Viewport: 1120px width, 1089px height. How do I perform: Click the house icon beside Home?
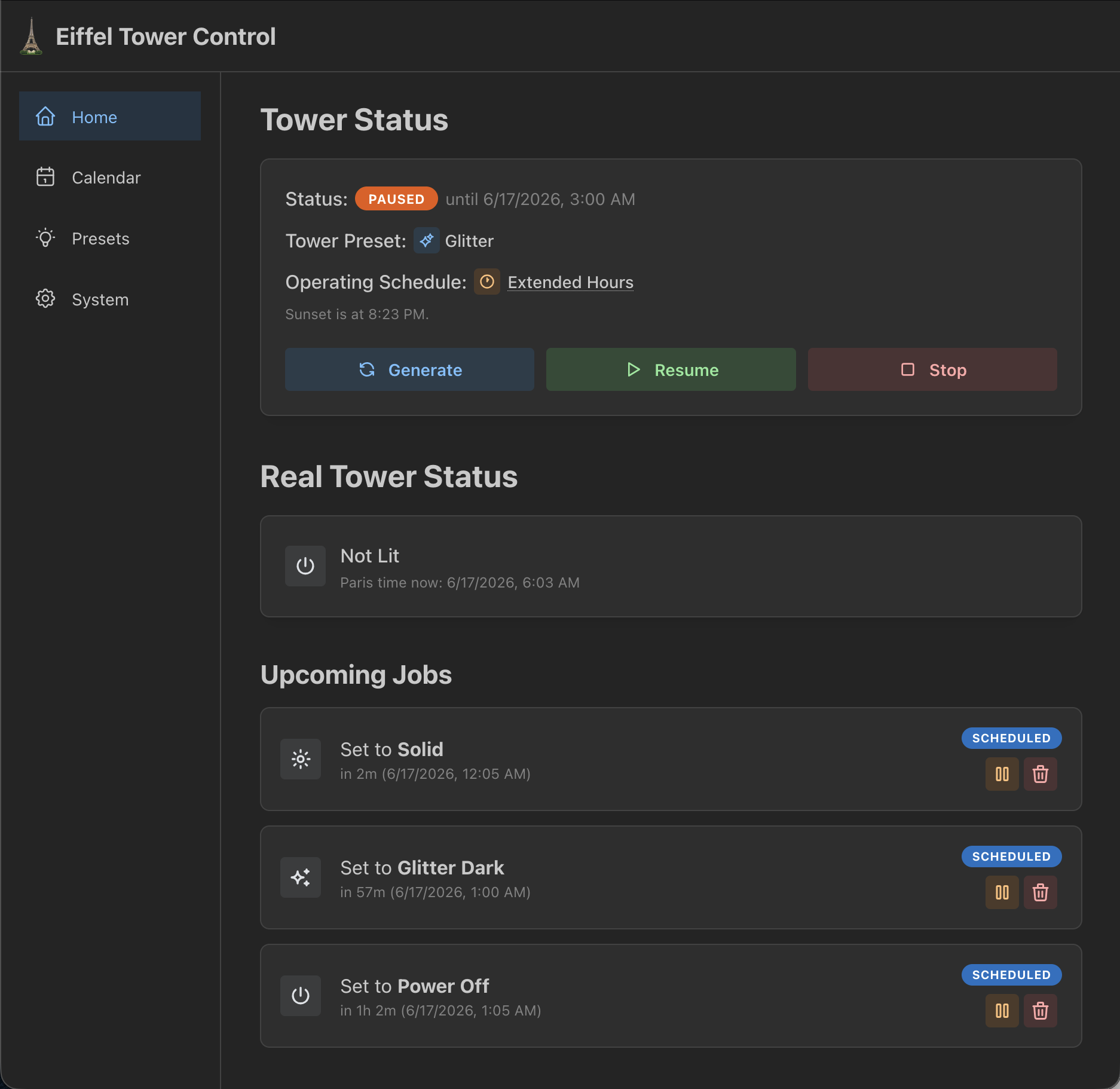tap(45, 117)
